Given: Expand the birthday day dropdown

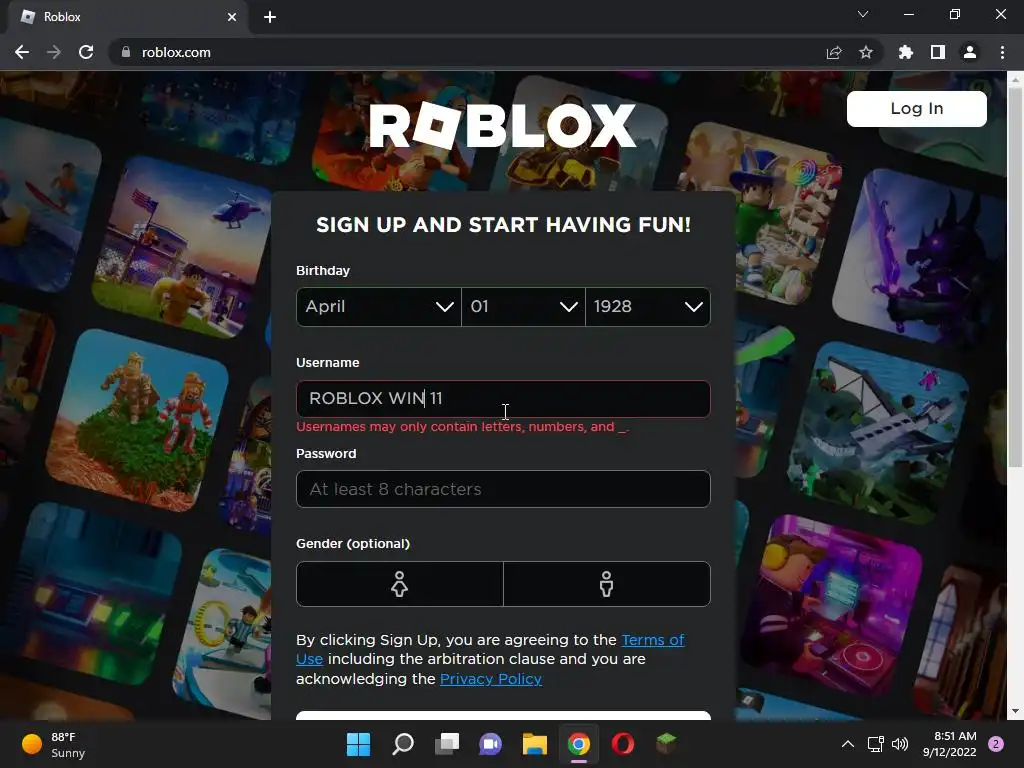Looking at the screenshot, I should [x=523, y=306].
